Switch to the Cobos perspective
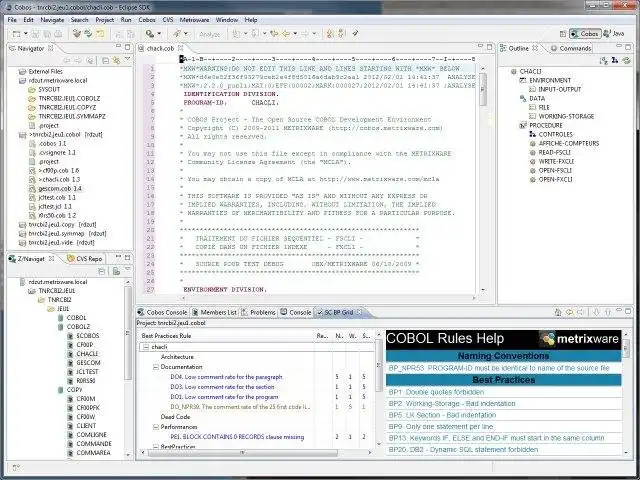Screen dimensions: 640x480 pyautogui.click(x=585, y=34)
